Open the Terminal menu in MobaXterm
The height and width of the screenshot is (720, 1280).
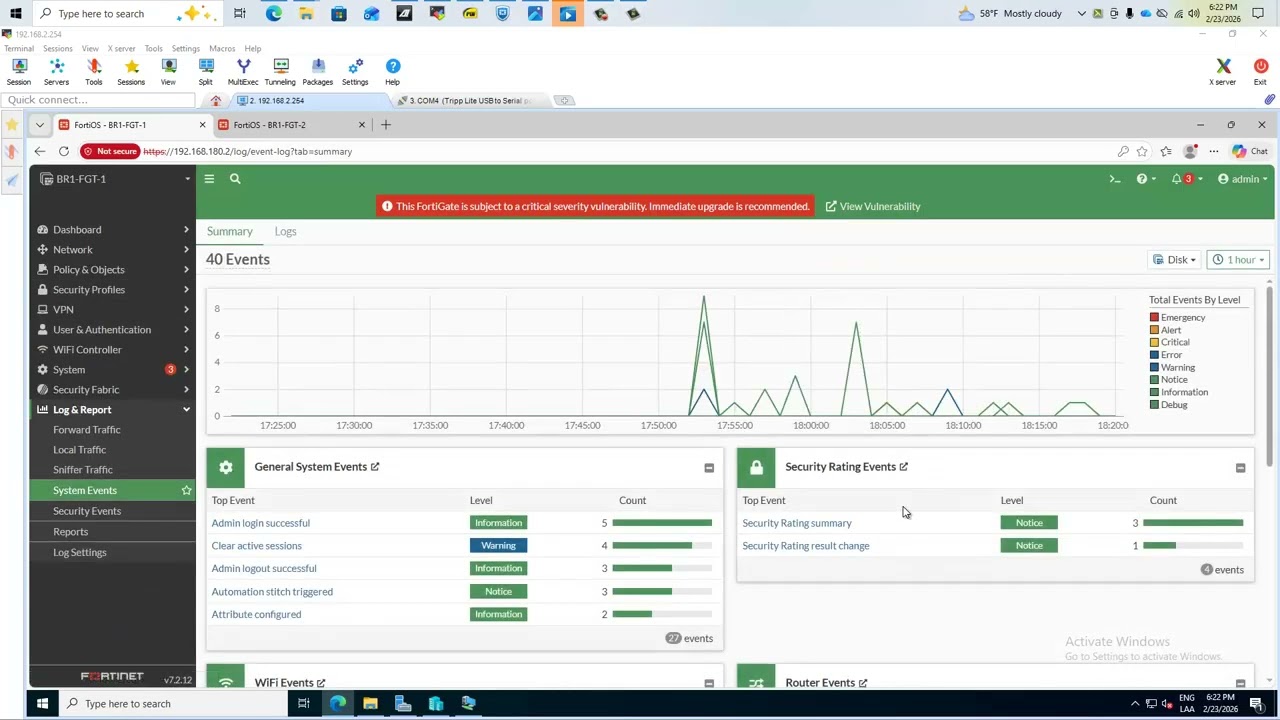click(19, 48)
